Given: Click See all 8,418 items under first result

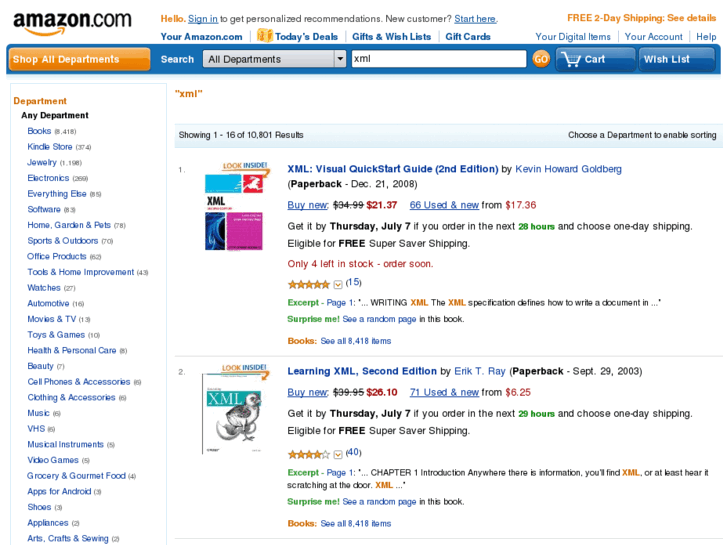Looking at the screenshot, I should (x=356, y=341).
